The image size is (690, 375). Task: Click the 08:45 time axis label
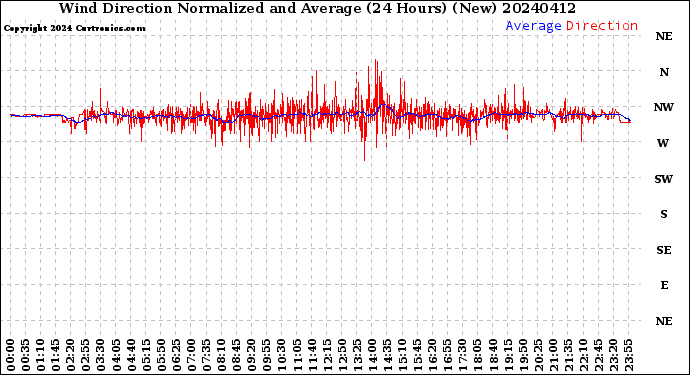236,355
